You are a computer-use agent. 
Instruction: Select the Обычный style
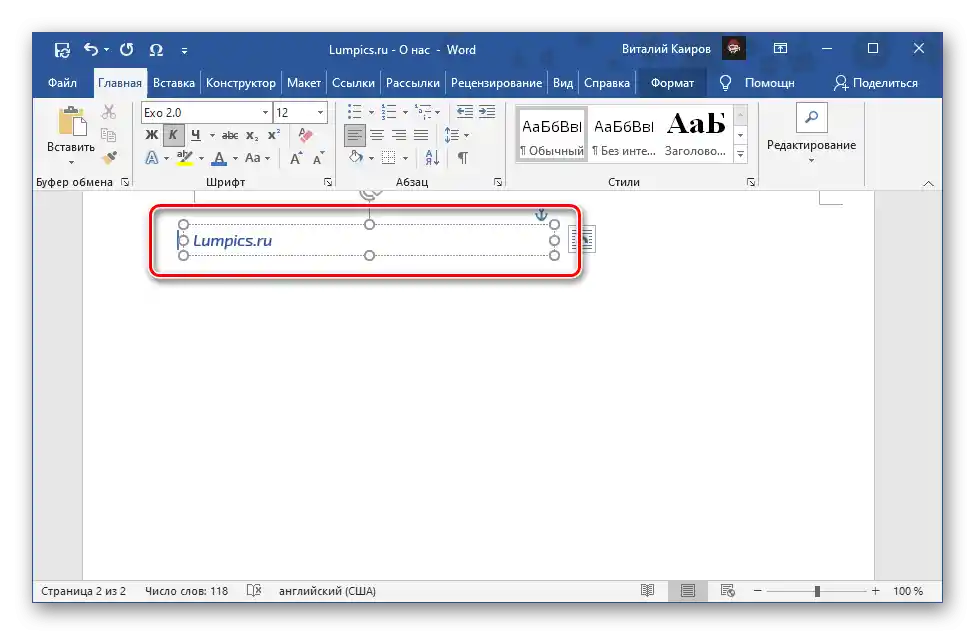(x=552, y=135)
